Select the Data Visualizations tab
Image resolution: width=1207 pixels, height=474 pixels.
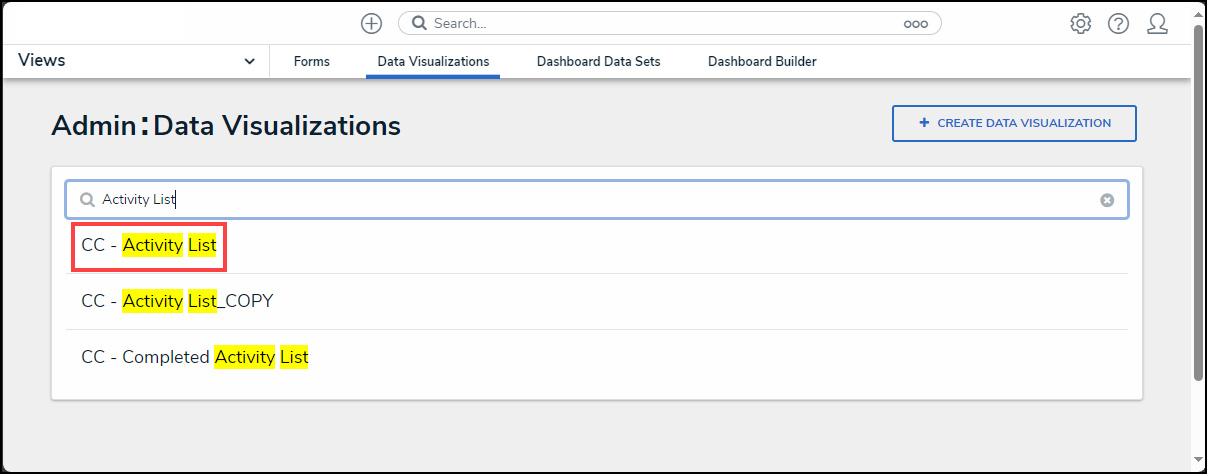pos(433,62)
